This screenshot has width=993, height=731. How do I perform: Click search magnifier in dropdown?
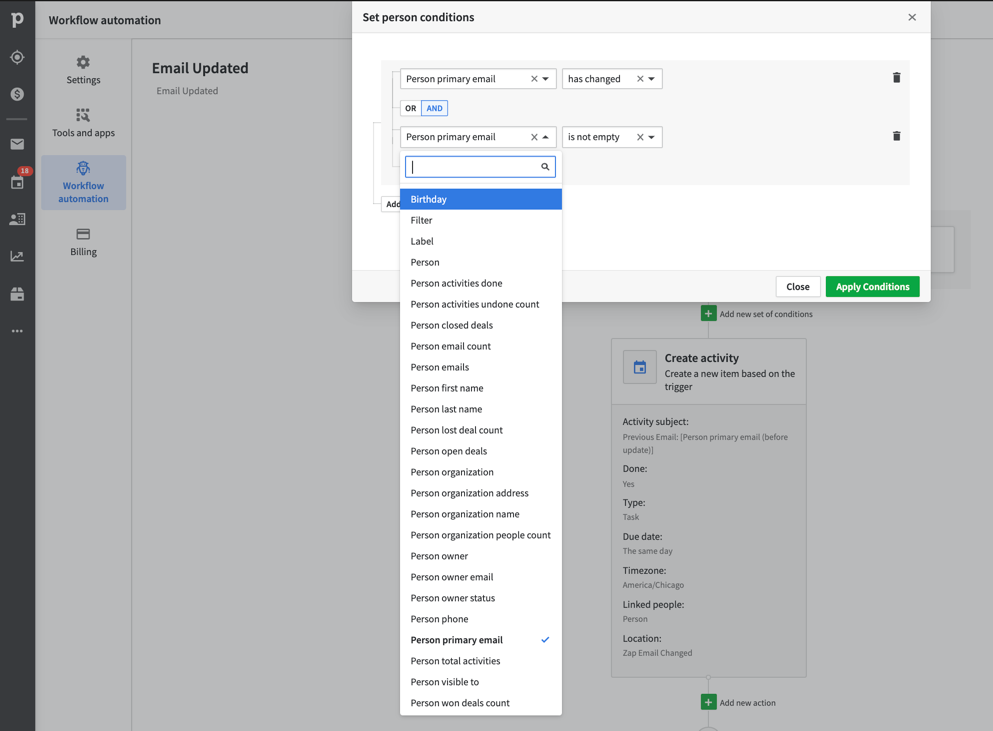(545, 167)
